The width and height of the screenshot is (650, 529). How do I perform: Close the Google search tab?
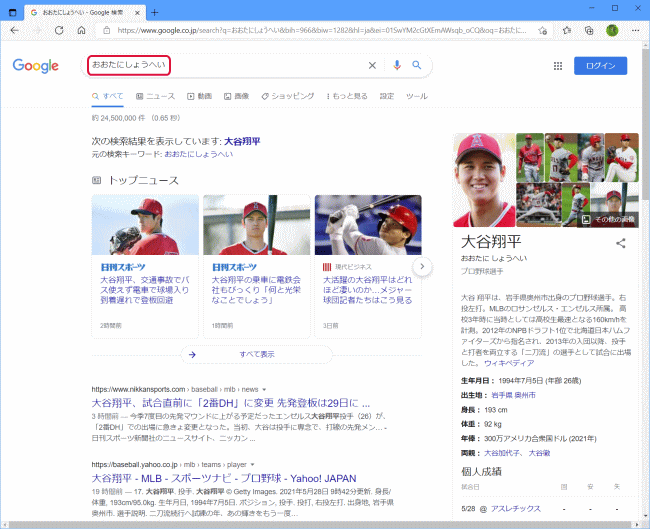137,13
